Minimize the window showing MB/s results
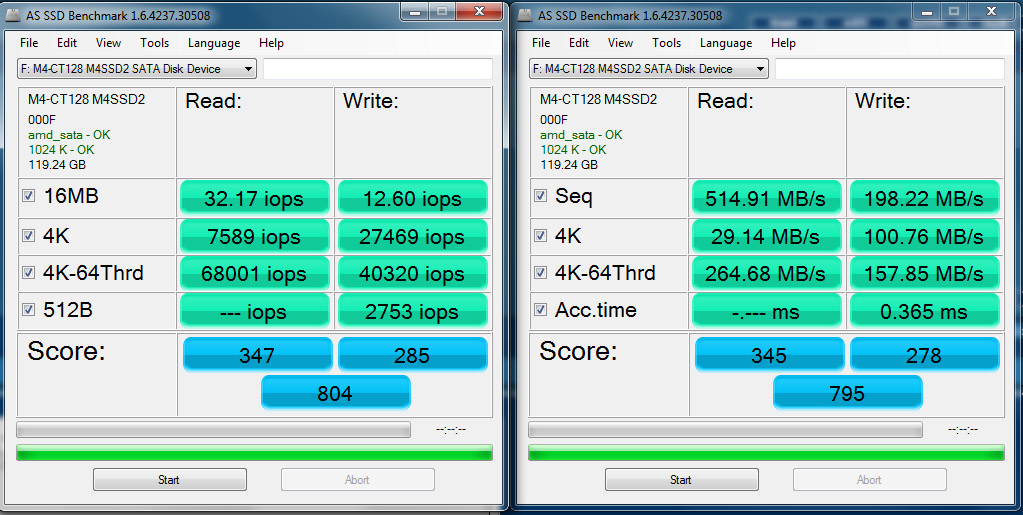 tap(923, 11)
